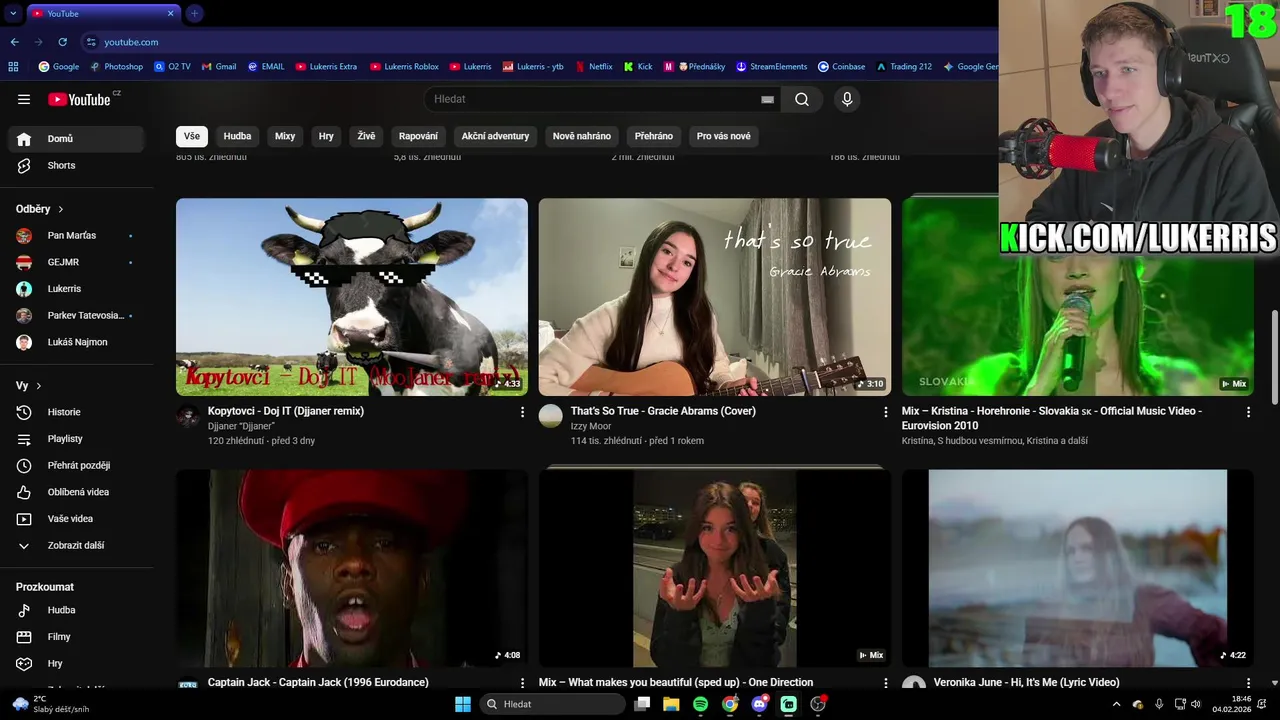The image size is (1280, 720).
Task: Click the search magnifier button
Action: tap(802, 99)
